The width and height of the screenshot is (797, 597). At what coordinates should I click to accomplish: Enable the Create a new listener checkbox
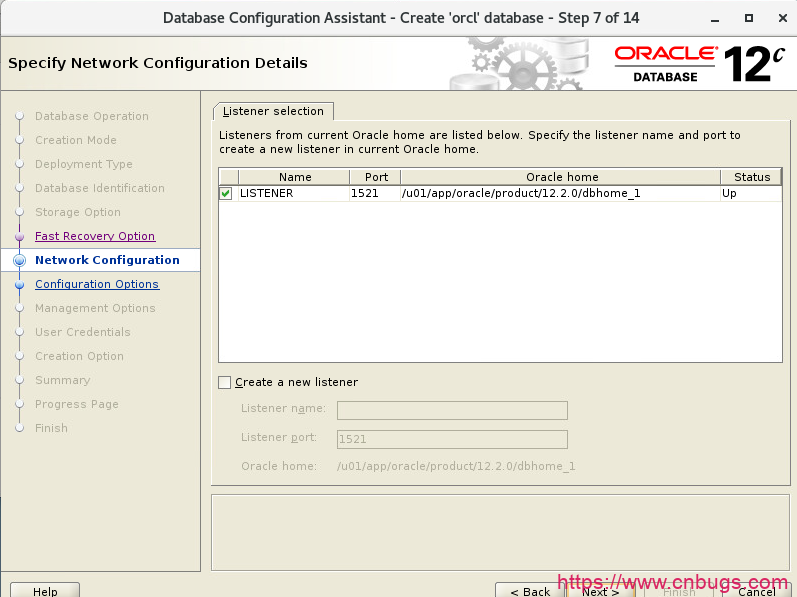225,382
